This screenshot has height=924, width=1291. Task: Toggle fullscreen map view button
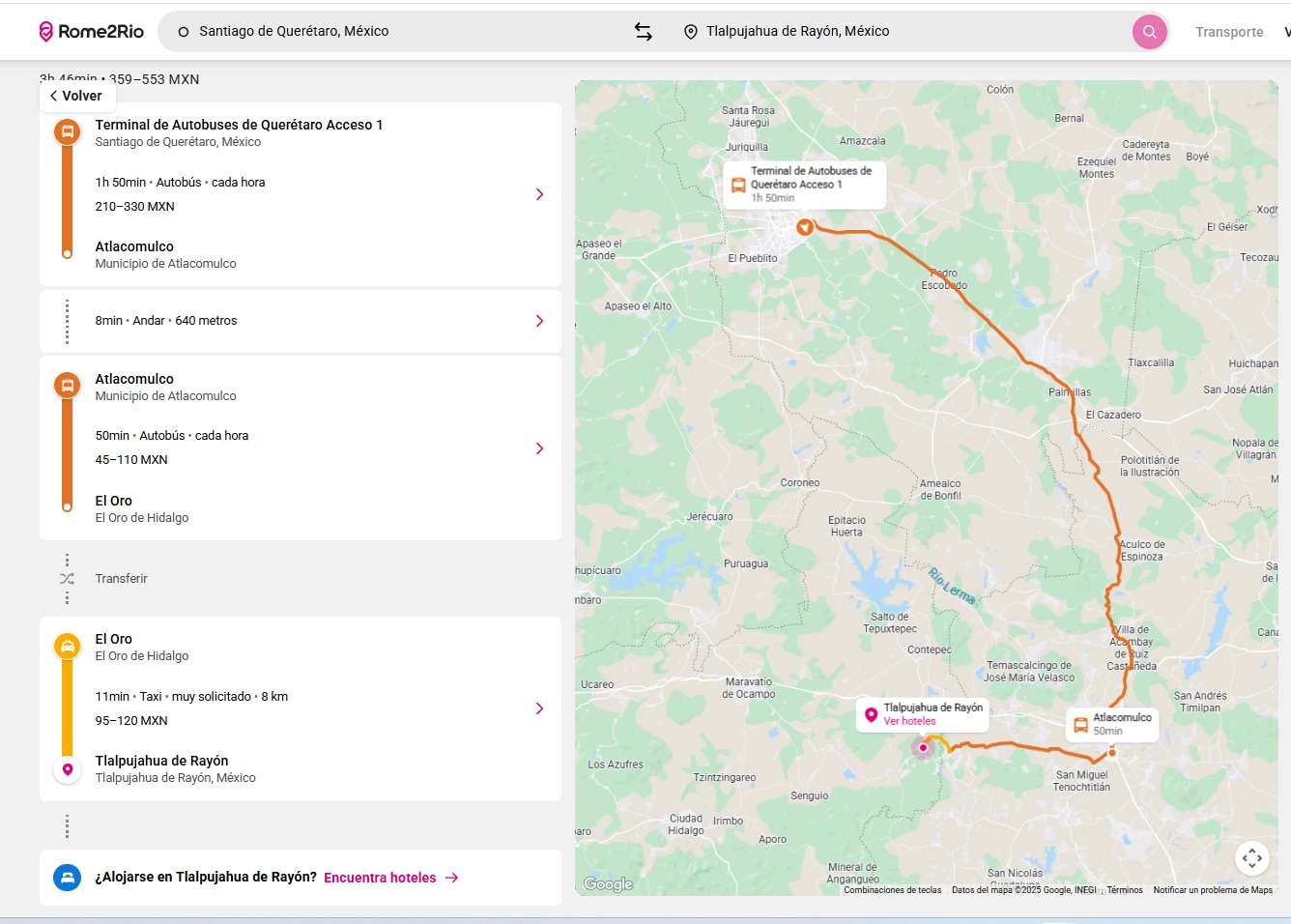tap(1251, 857)
